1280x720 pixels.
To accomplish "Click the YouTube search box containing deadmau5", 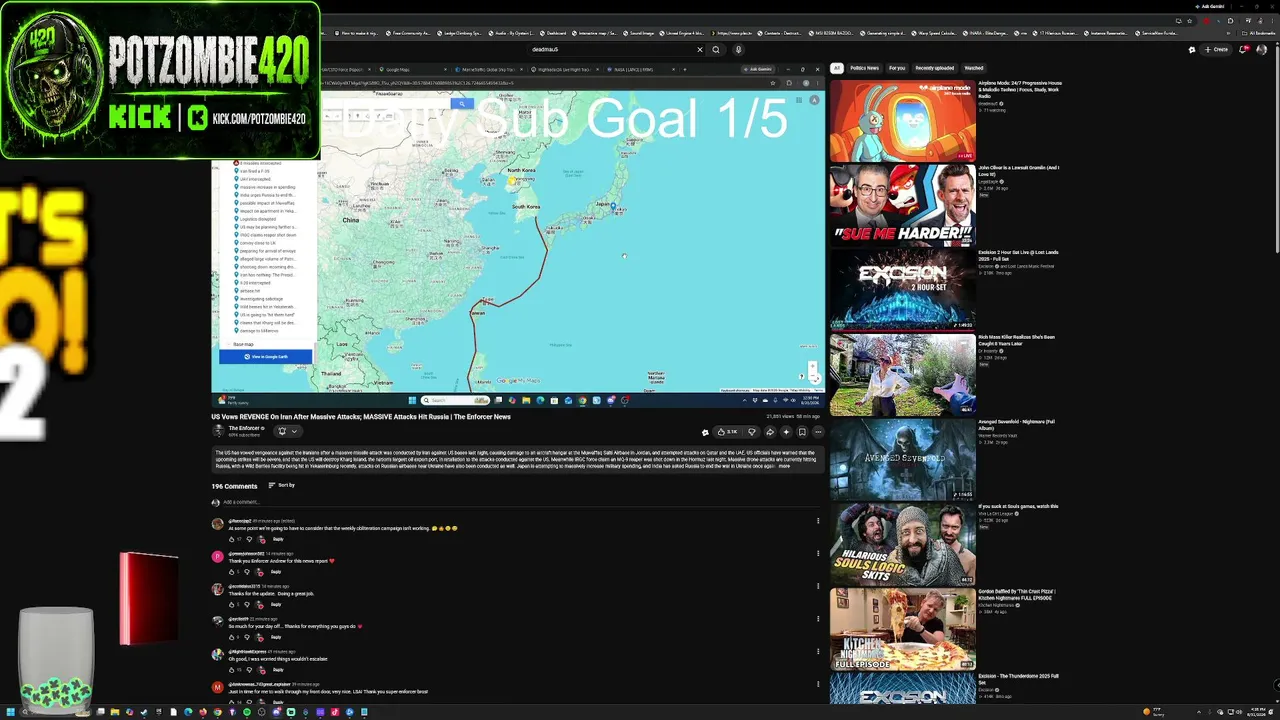I will click(612, 49).
